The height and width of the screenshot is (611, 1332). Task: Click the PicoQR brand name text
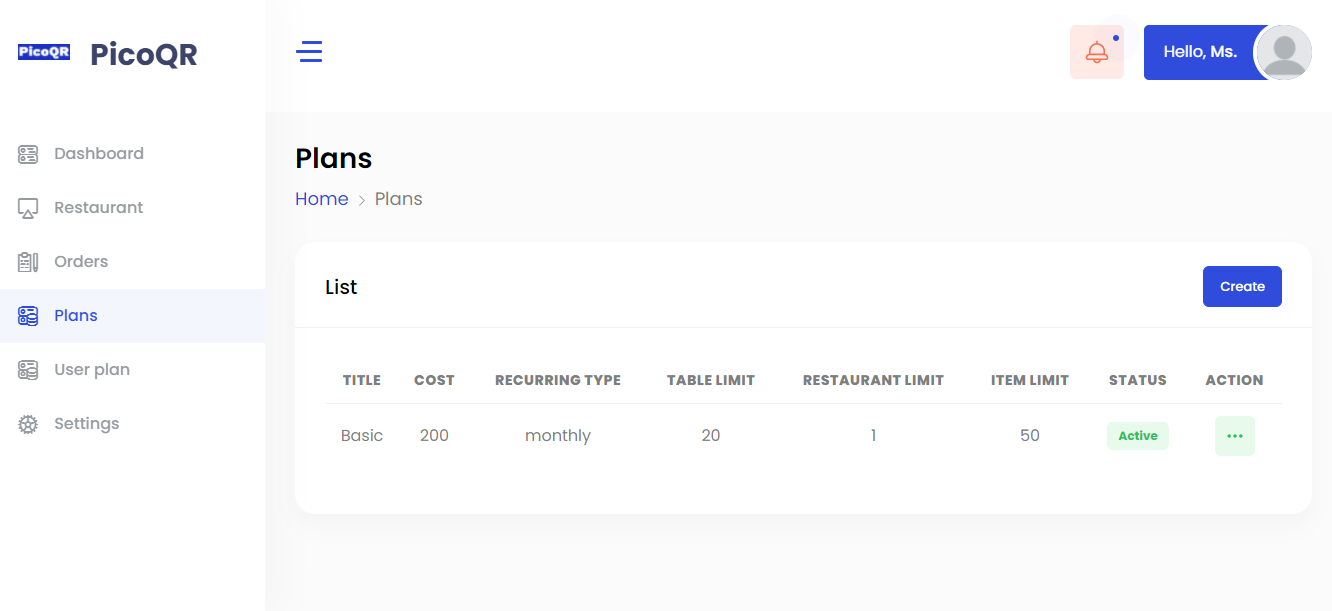click(144, 54)
